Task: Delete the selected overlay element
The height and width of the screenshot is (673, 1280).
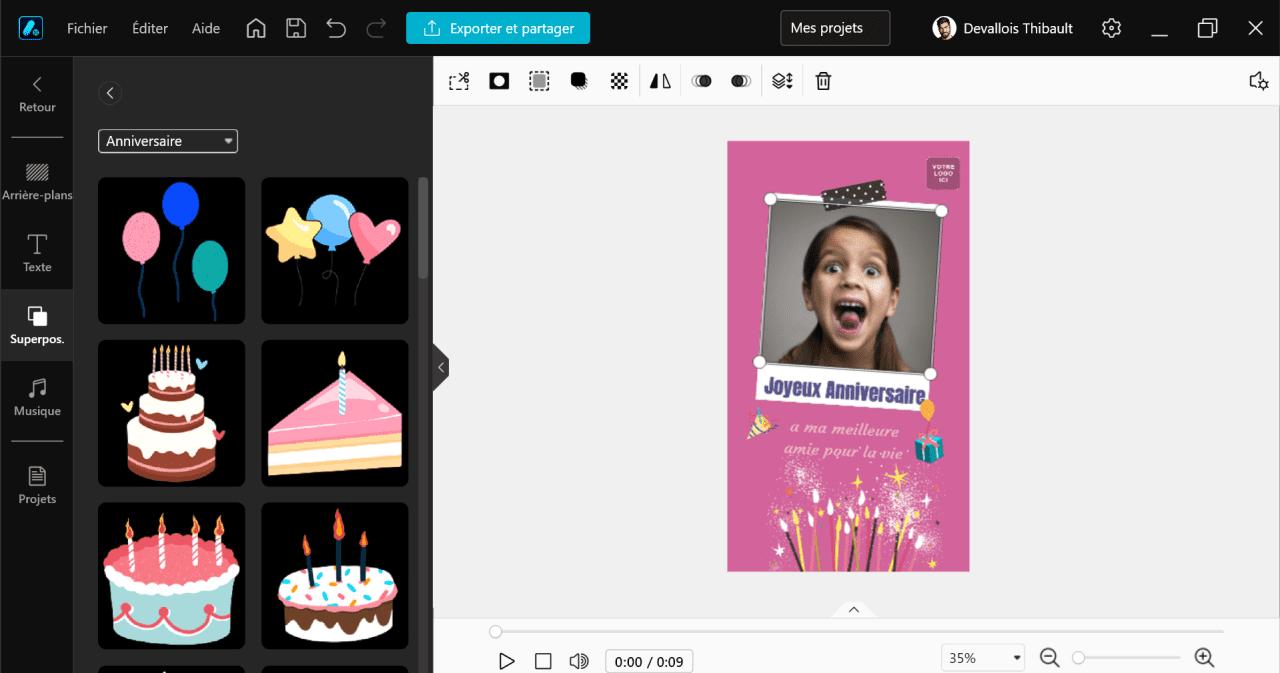Action: (x=822, y=80)
